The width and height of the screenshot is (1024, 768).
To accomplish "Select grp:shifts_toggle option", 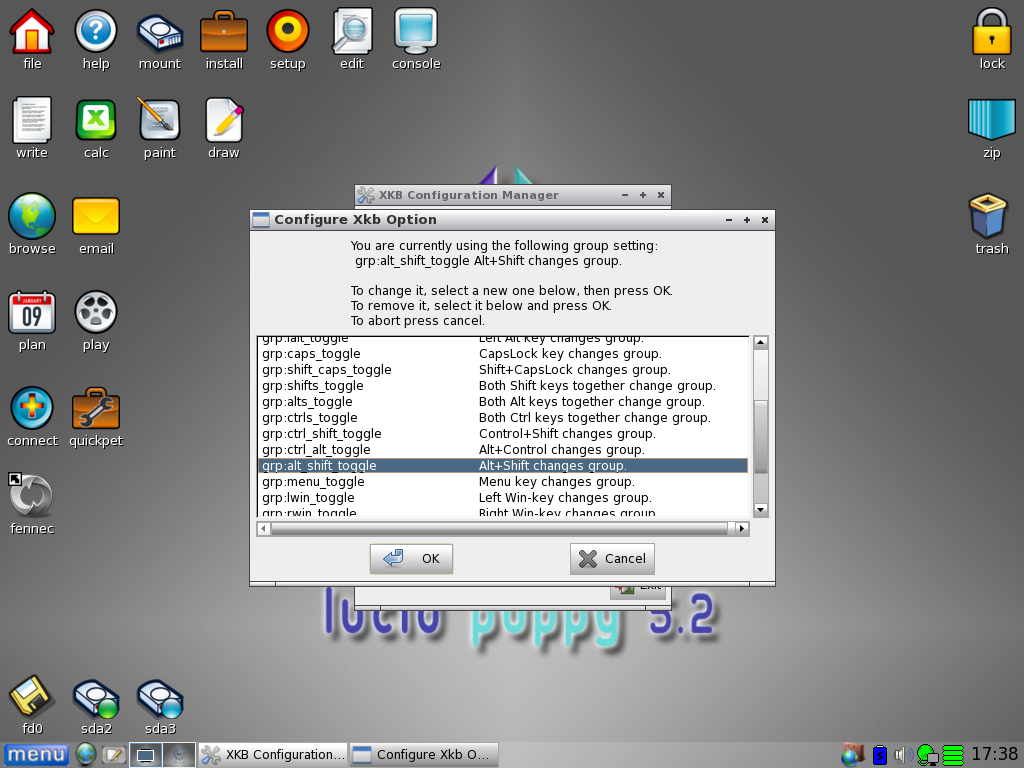I will pos(504,385).
